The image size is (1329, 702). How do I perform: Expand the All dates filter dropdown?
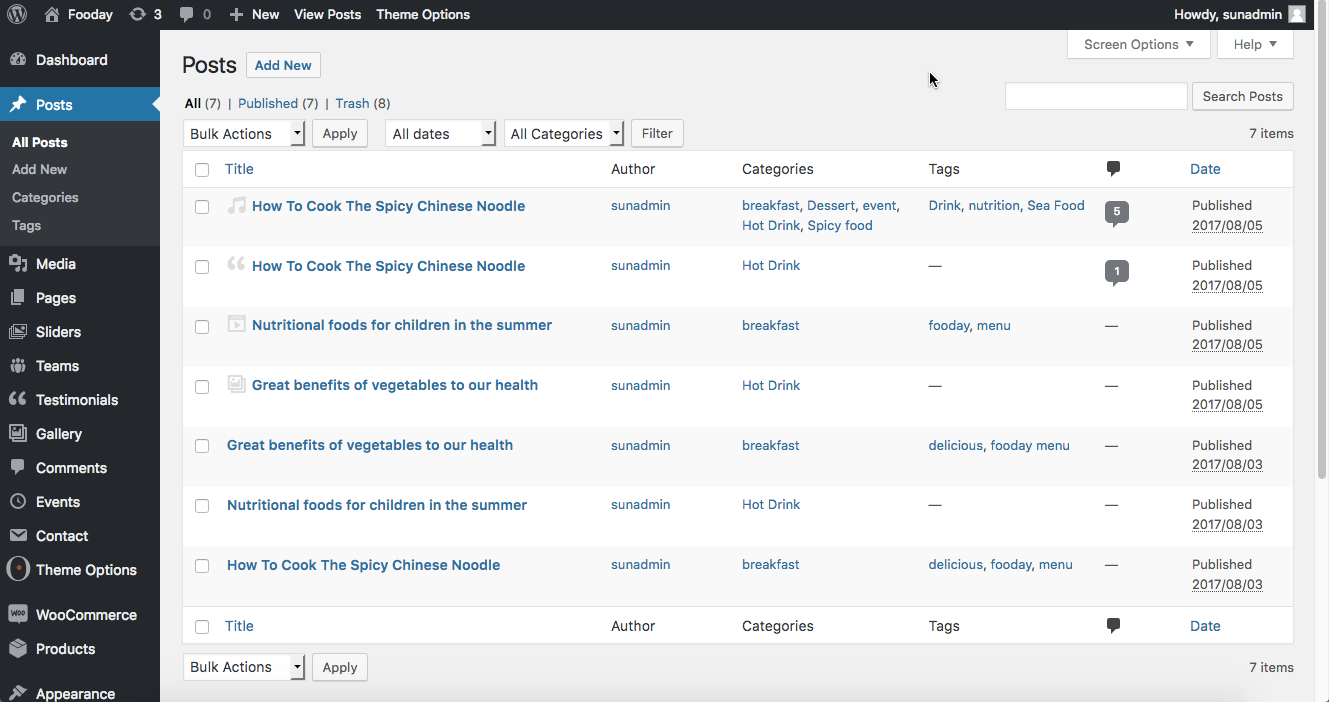441,134
